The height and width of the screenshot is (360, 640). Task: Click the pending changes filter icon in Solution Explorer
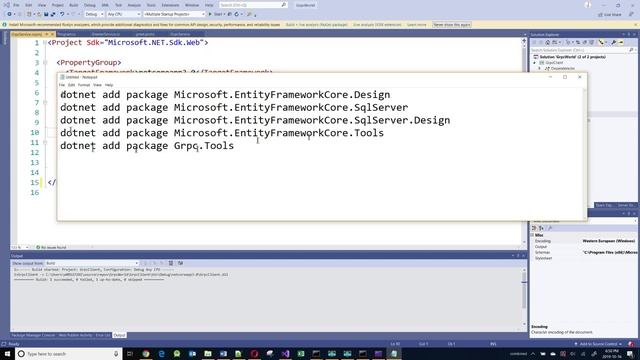click(x=568, y=42)
